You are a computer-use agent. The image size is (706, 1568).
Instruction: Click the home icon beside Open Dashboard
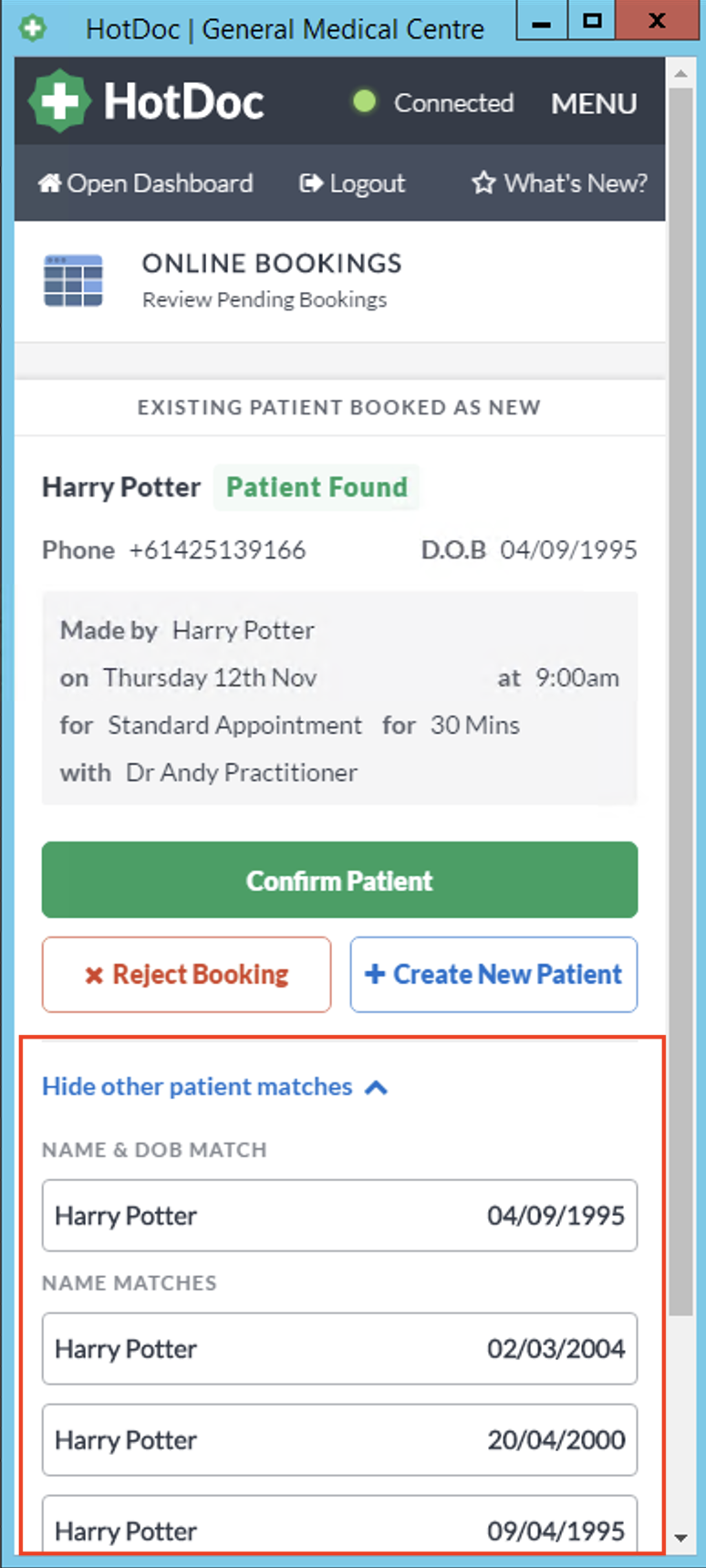[48, 183]
